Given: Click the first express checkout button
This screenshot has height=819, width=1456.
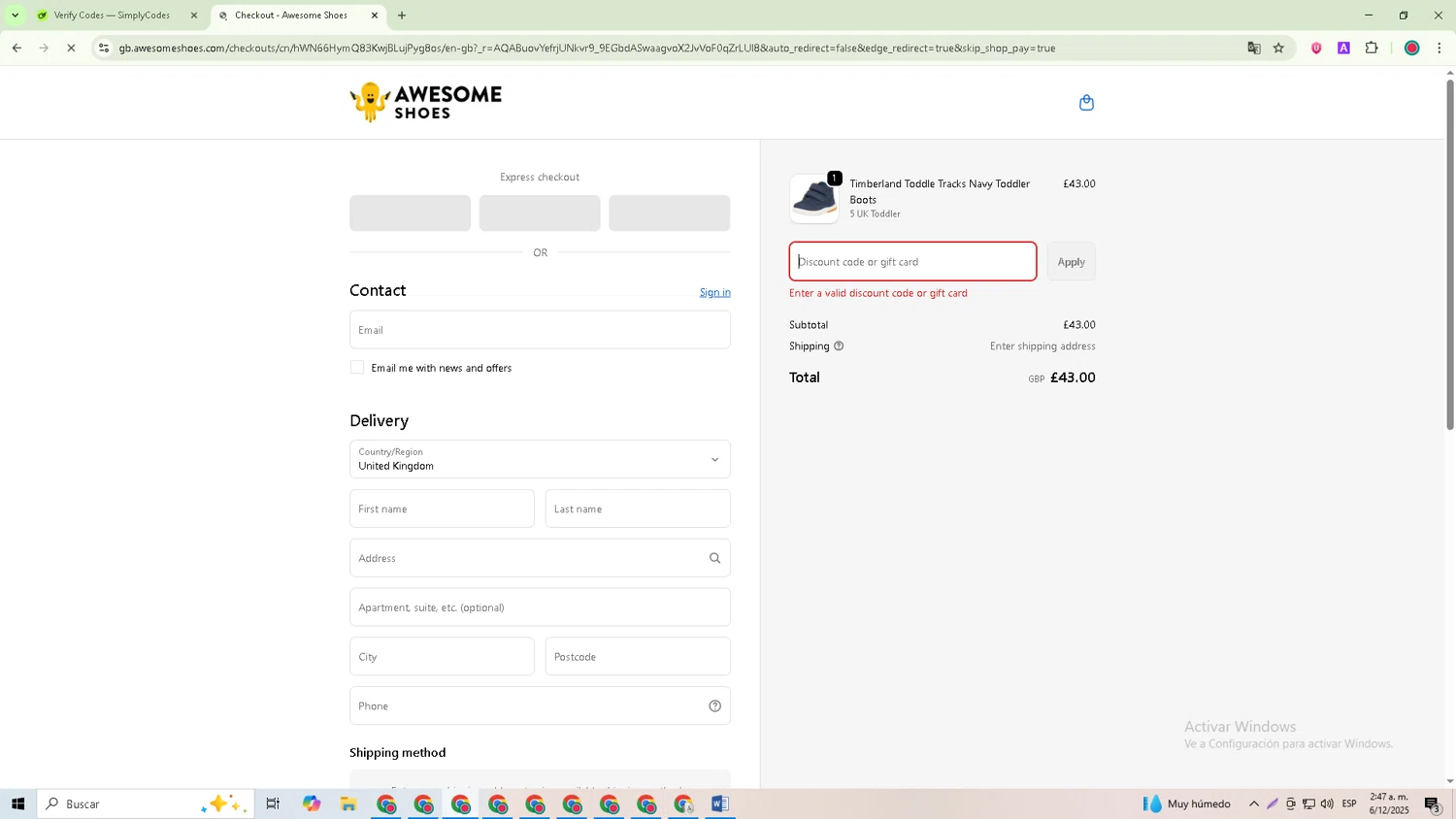Looking at the screenshot, I should [411, 213].
